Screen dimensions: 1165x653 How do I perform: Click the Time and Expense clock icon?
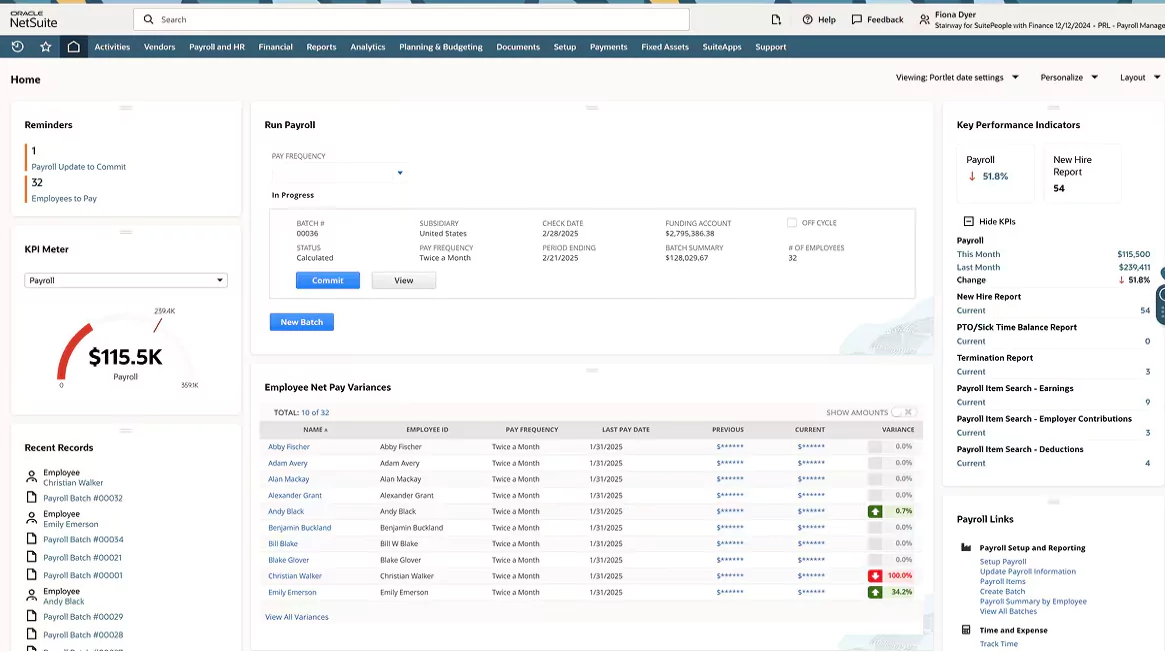[964, 629]
